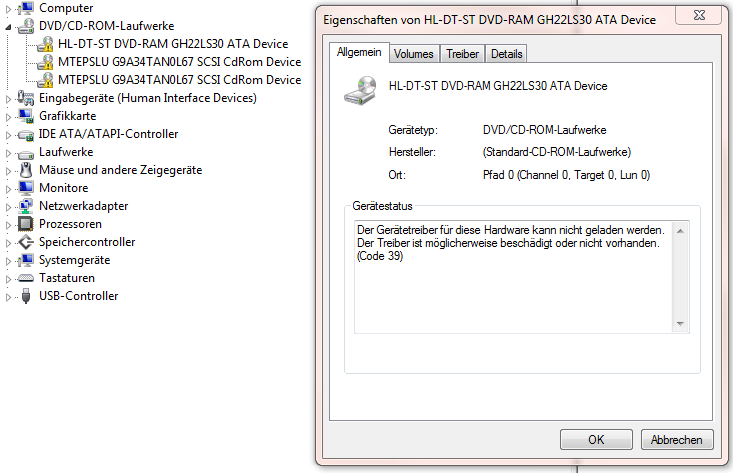The width and height of the screenshot is (733, 473).
Task: Collapse the DVD/CD-ROM-Laufwerke tree node
Action: (x=8, y=27)
